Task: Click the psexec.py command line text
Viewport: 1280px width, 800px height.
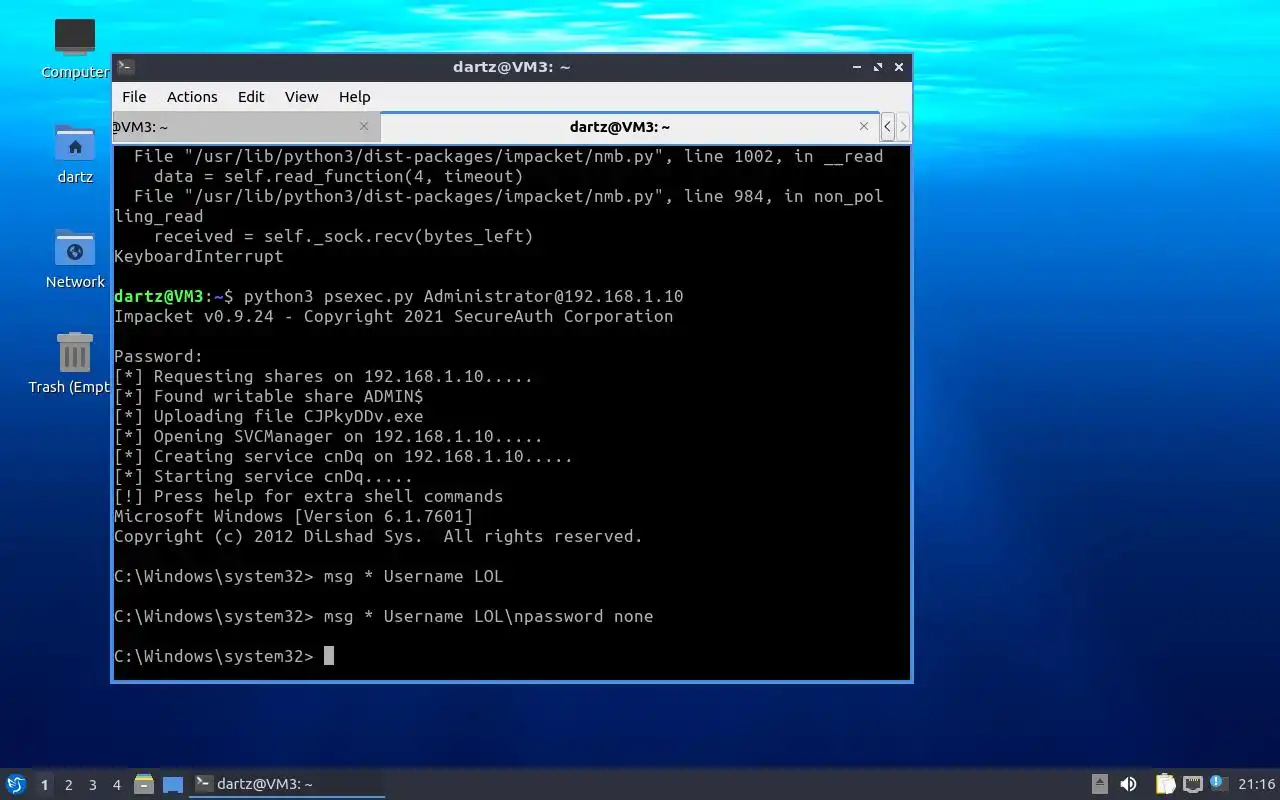Action: [x=464, y=296]
